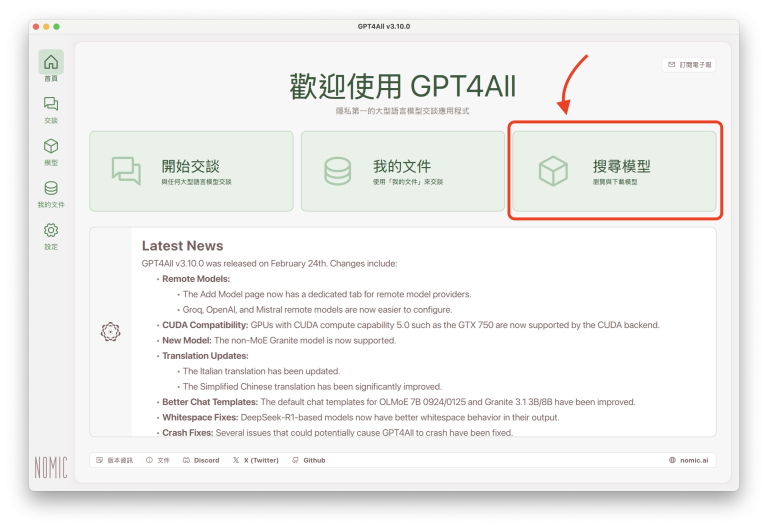The width and height of the screenshot is (768, 529).
Task: Open the X (Twitter) footer link
Action: pyautogui.click(x=256, y=460)
